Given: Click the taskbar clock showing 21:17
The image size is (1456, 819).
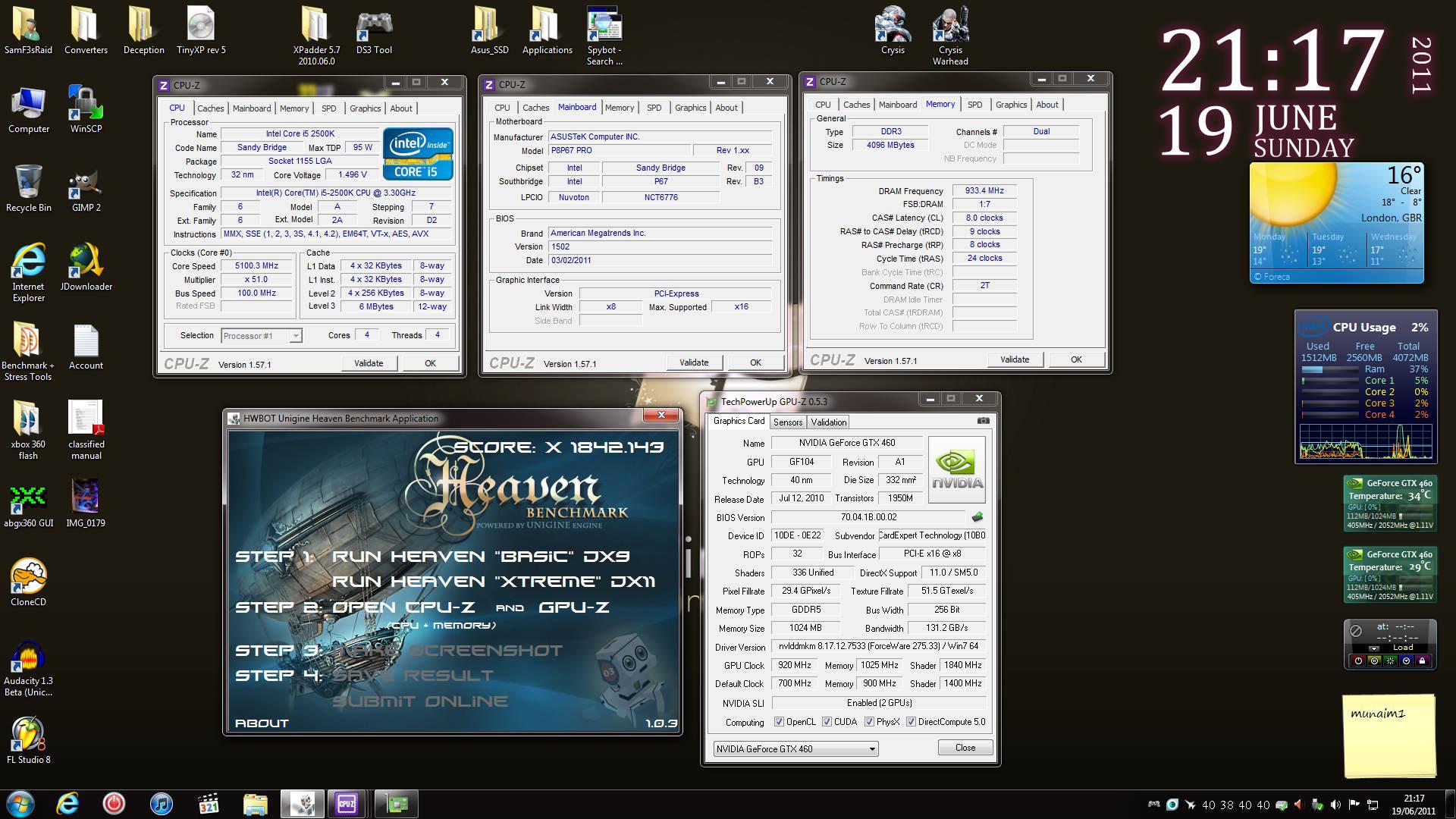Looking at the screenshot, I should pos(1414,804).
